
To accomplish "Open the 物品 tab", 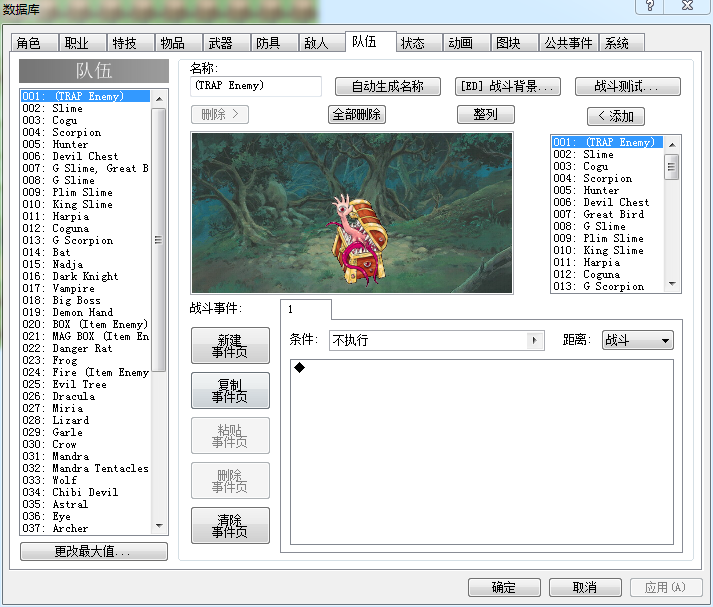I will click(179, 43).
